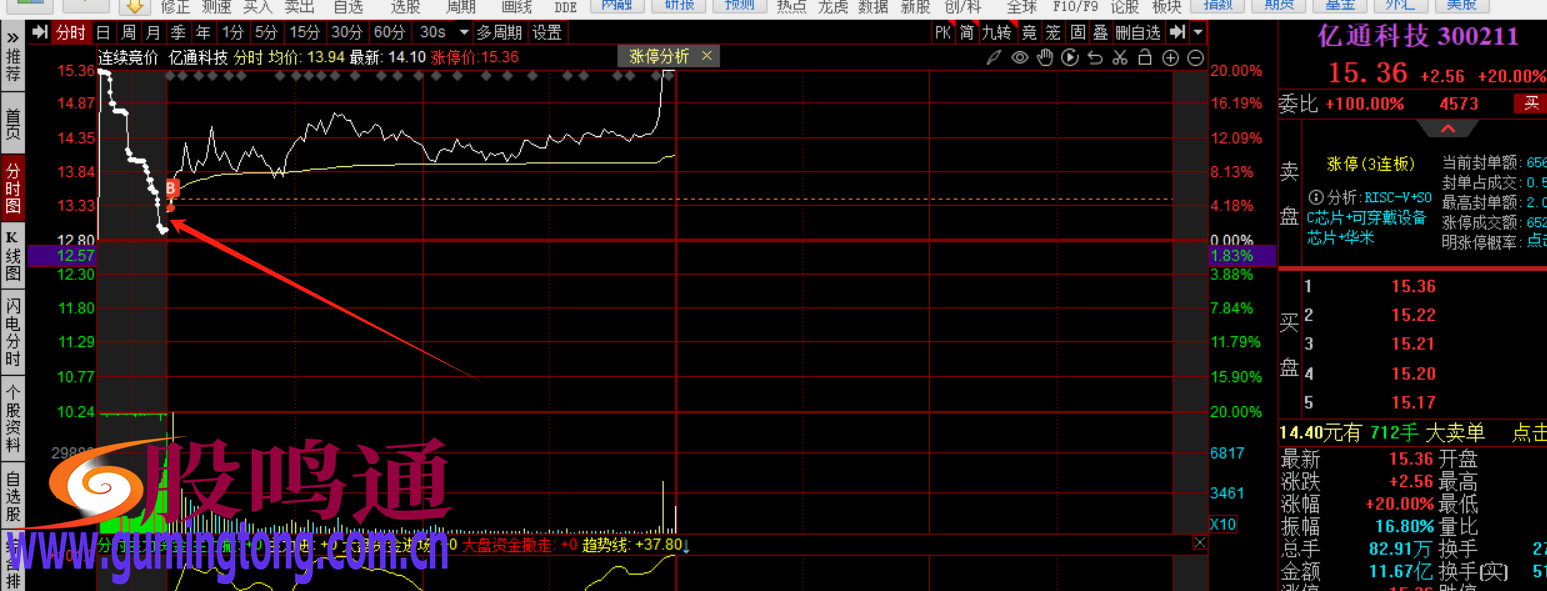Select K线图 in the left sidebar
The height and width of the screenshot is (591, 1547).
coord(13,255)
